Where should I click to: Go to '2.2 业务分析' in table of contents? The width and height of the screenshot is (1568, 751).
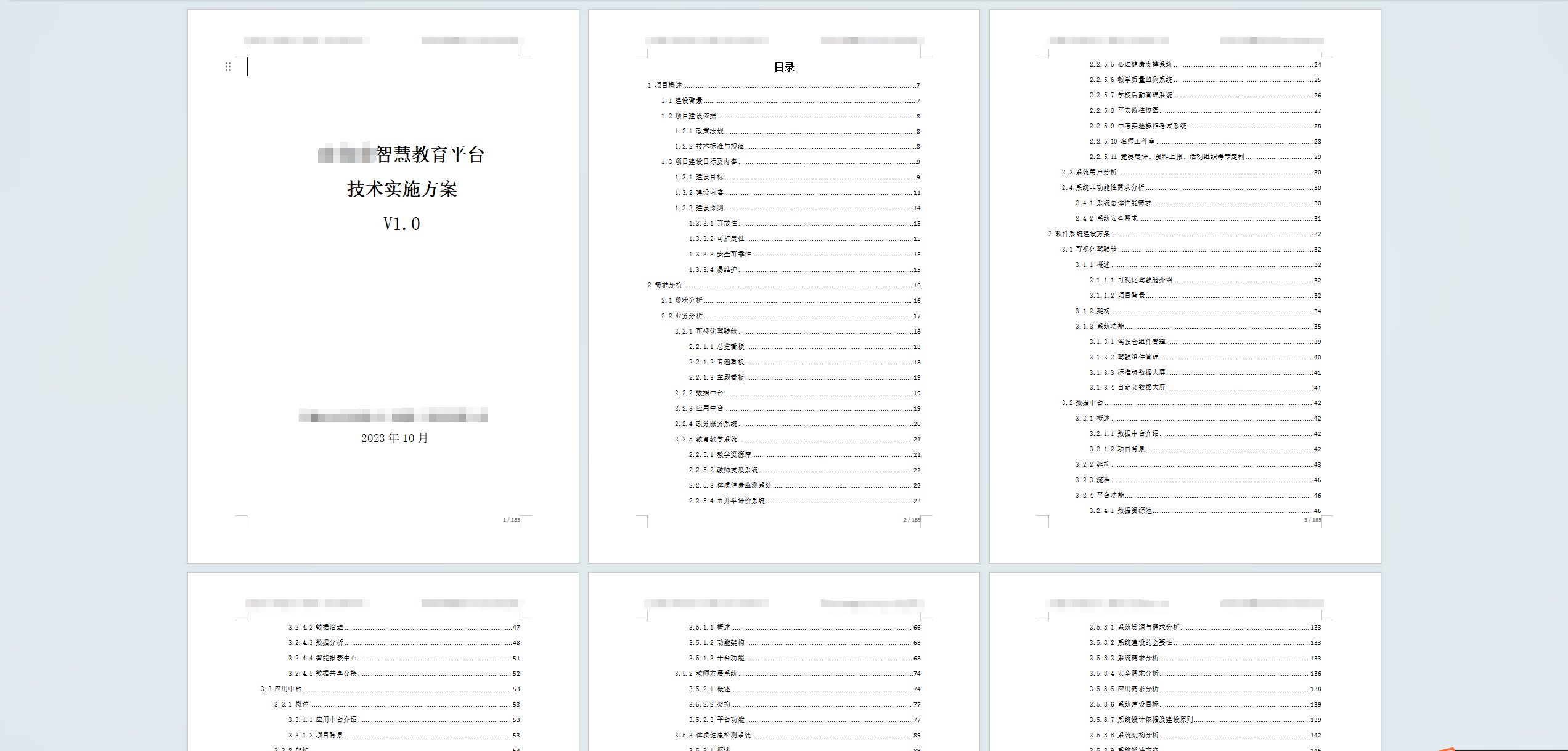790,316
